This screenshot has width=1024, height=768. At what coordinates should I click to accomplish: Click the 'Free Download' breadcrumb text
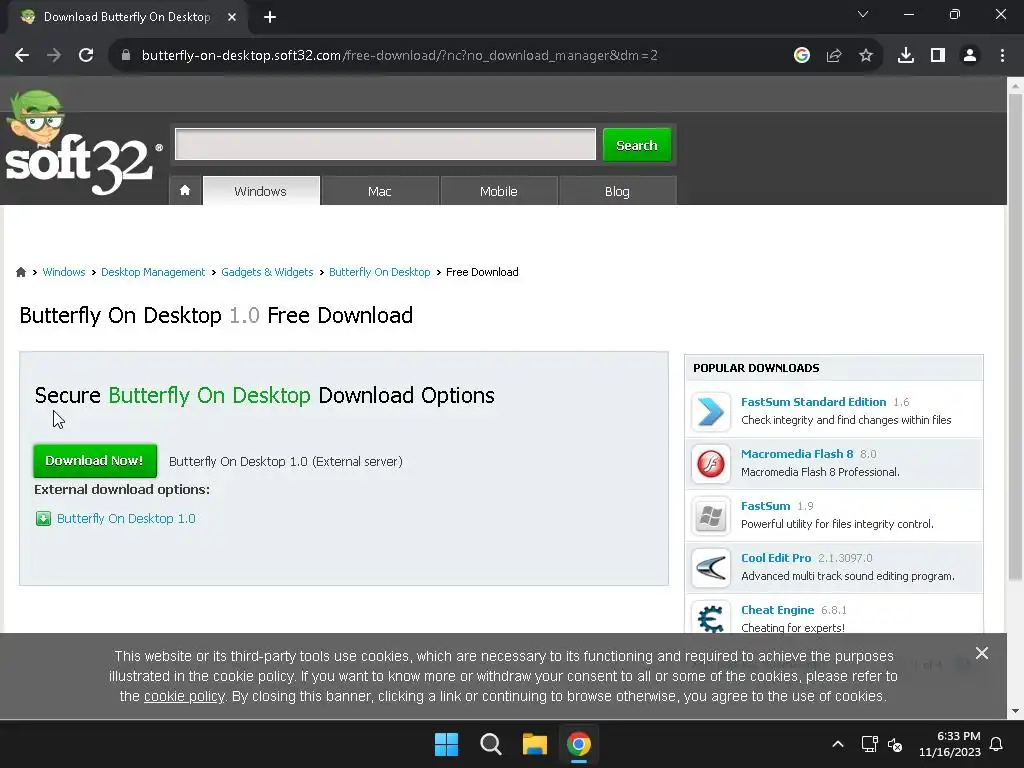[482, 272]
